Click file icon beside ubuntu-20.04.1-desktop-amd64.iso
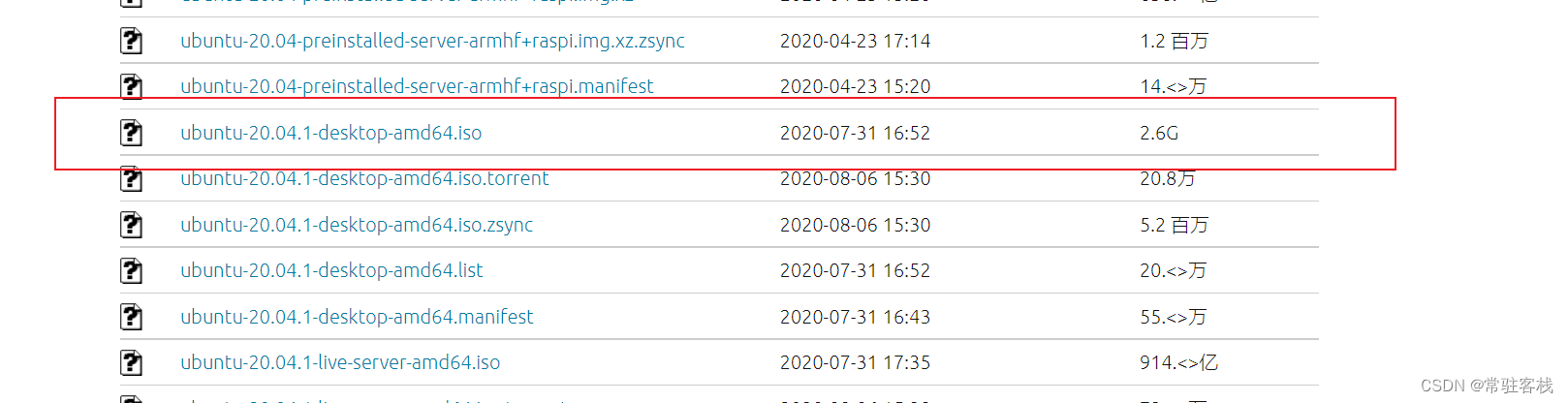 coord(131,133)
